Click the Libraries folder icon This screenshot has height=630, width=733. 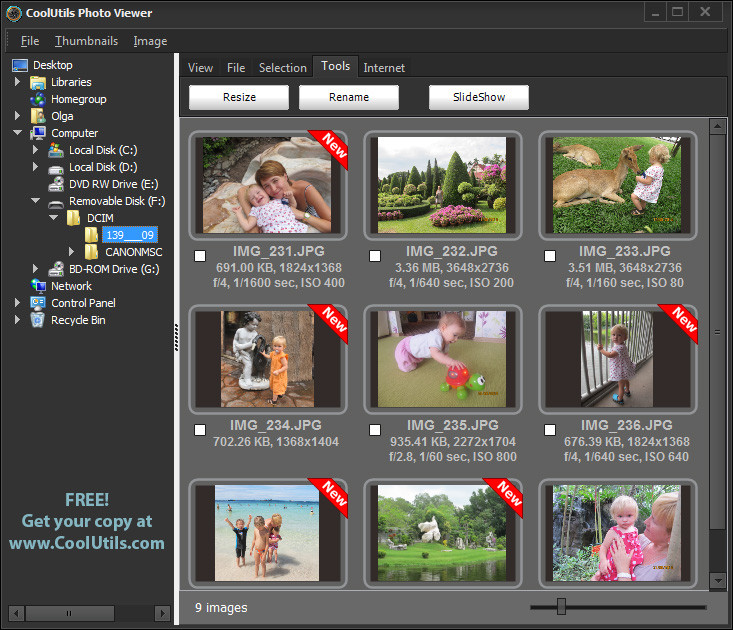click(38, 82)
